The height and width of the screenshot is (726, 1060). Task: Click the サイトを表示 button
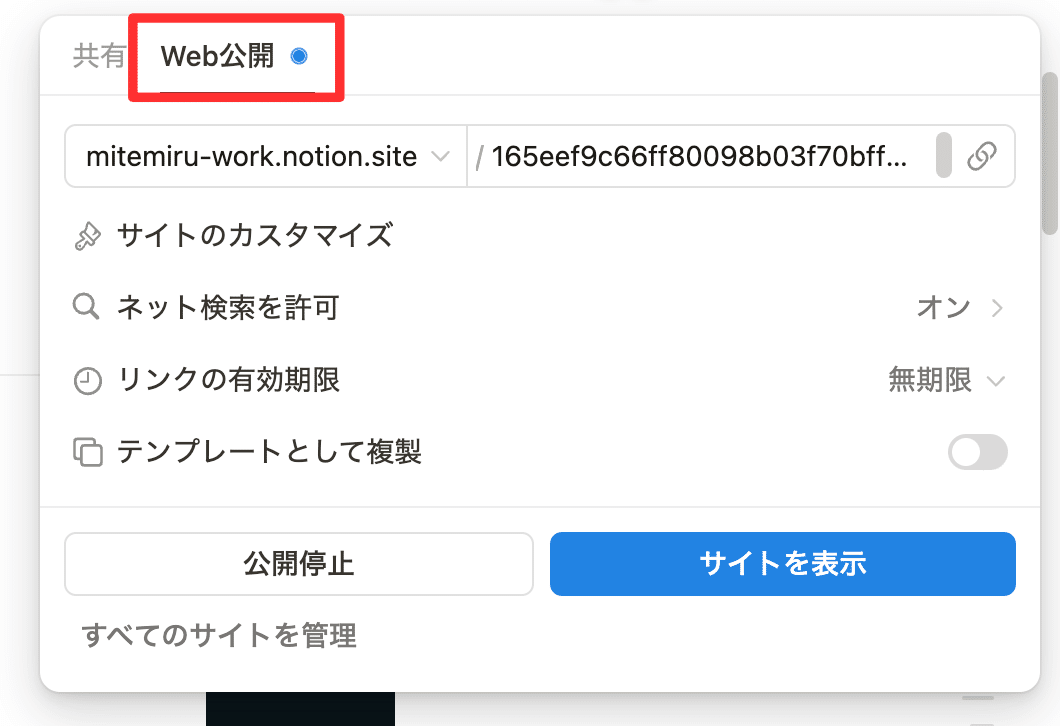pos(783,564)
